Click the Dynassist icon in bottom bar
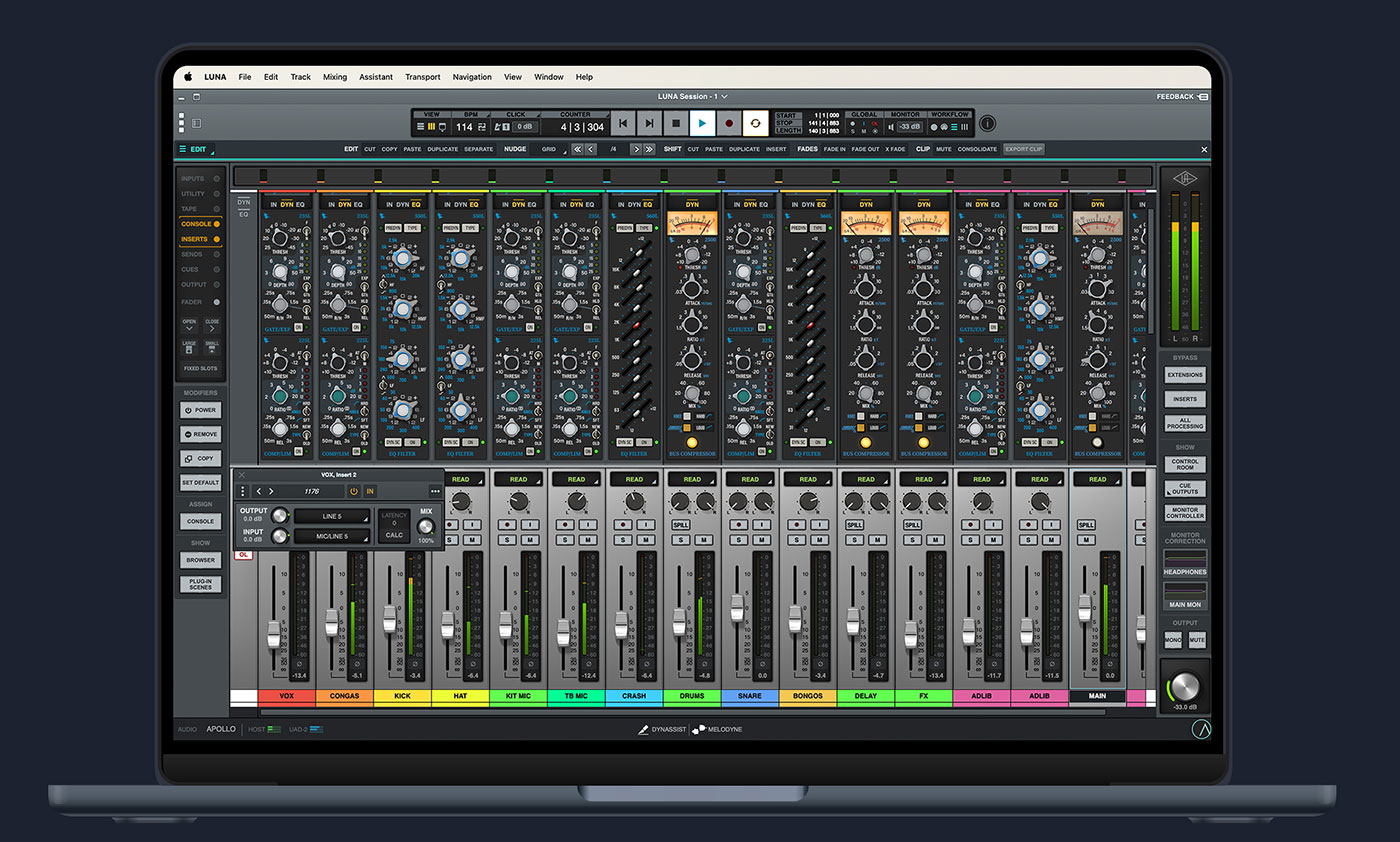 (x=644, y=730)
